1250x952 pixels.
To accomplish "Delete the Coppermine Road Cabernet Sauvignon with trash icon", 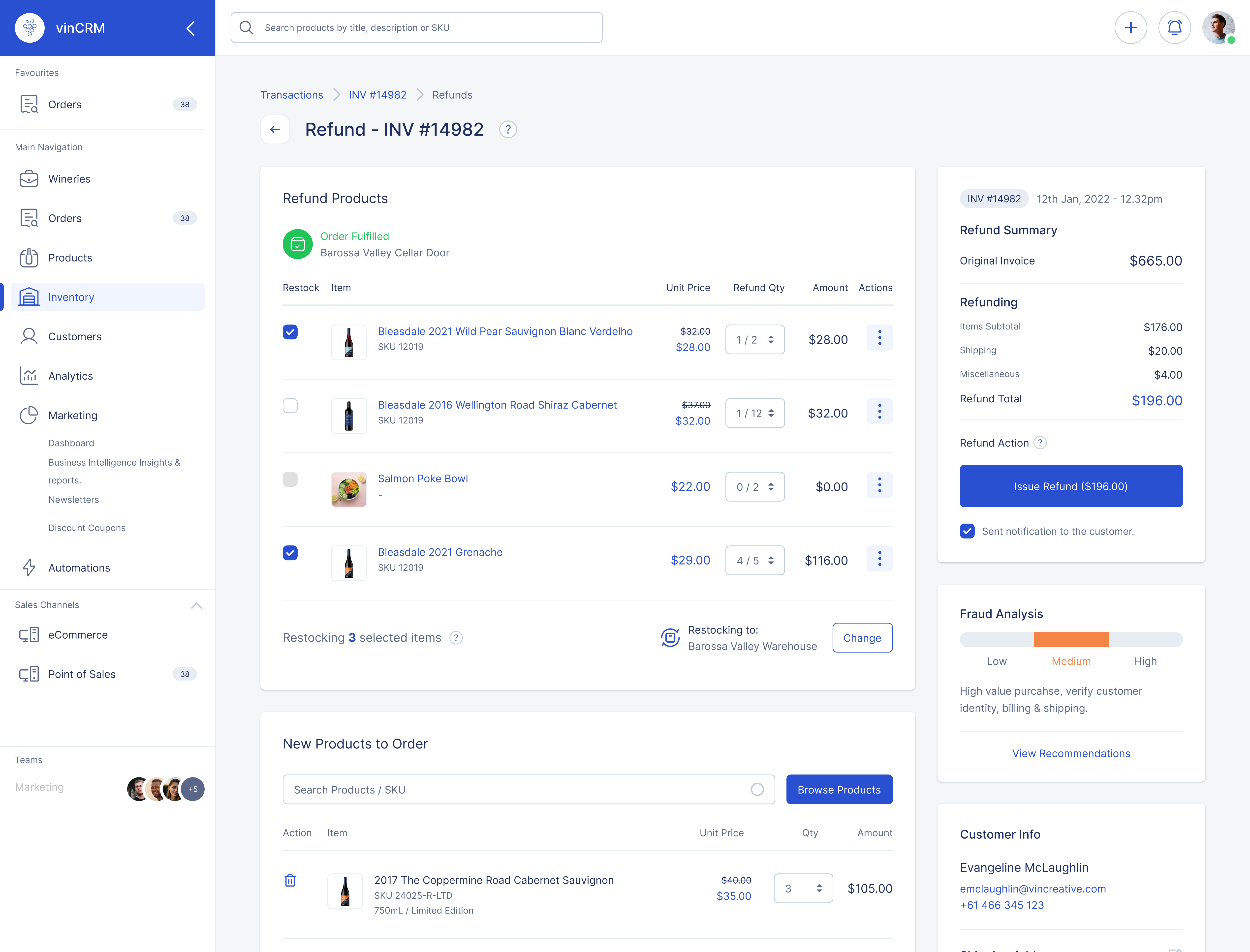I will pos(290,881).
